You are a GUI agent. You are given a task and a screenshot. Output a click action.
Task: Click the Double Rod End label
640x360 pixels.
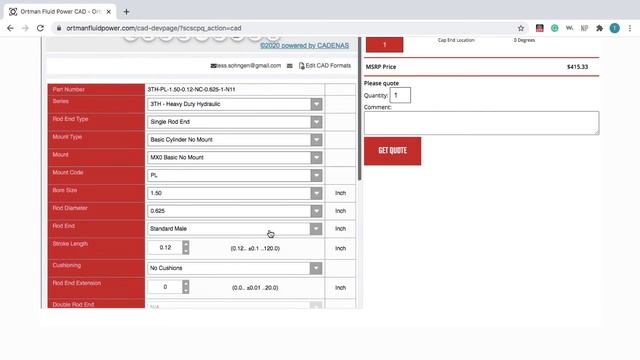pos(73,304)
